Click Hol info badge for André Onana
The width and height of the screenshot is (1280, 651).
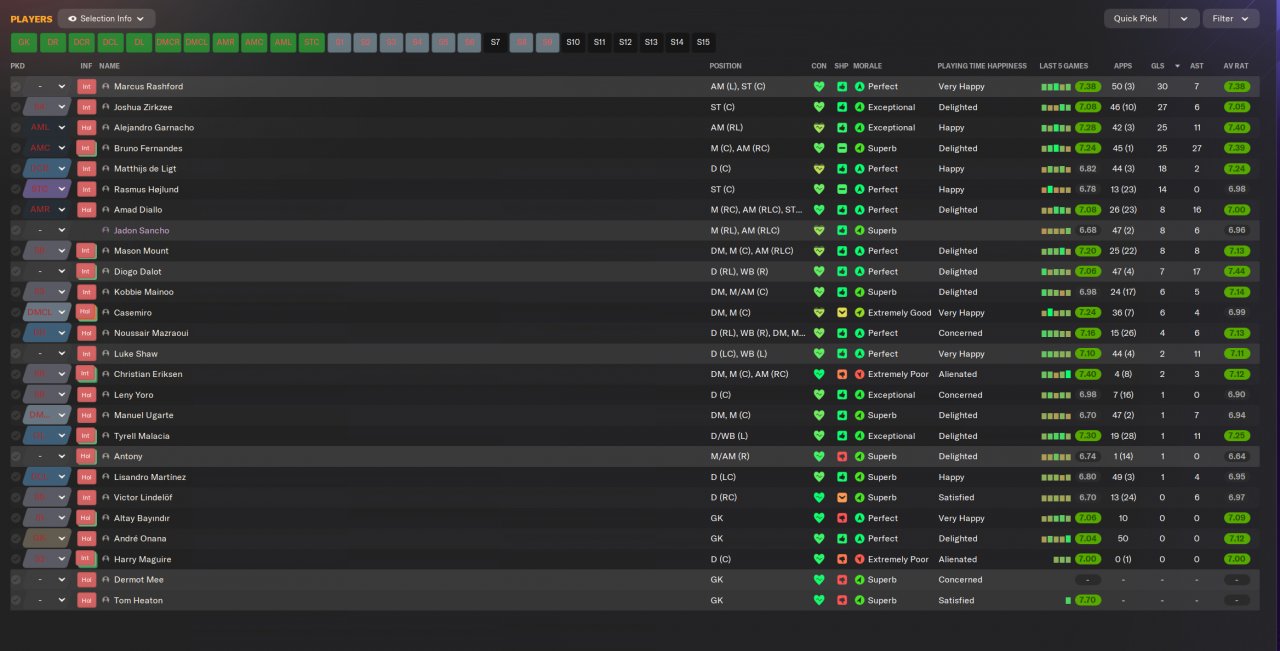[86, 538]
